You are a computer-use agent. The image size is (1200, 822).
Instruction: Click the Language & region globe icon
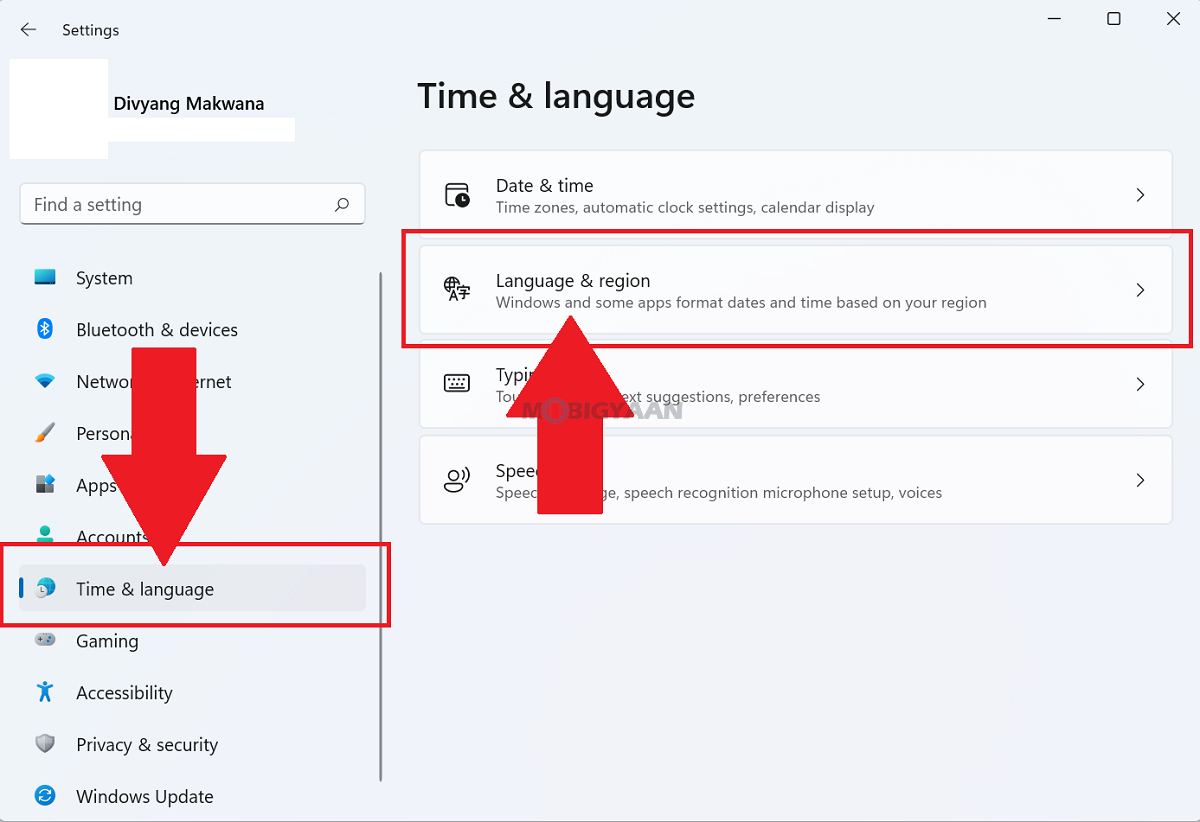point(457,290)
